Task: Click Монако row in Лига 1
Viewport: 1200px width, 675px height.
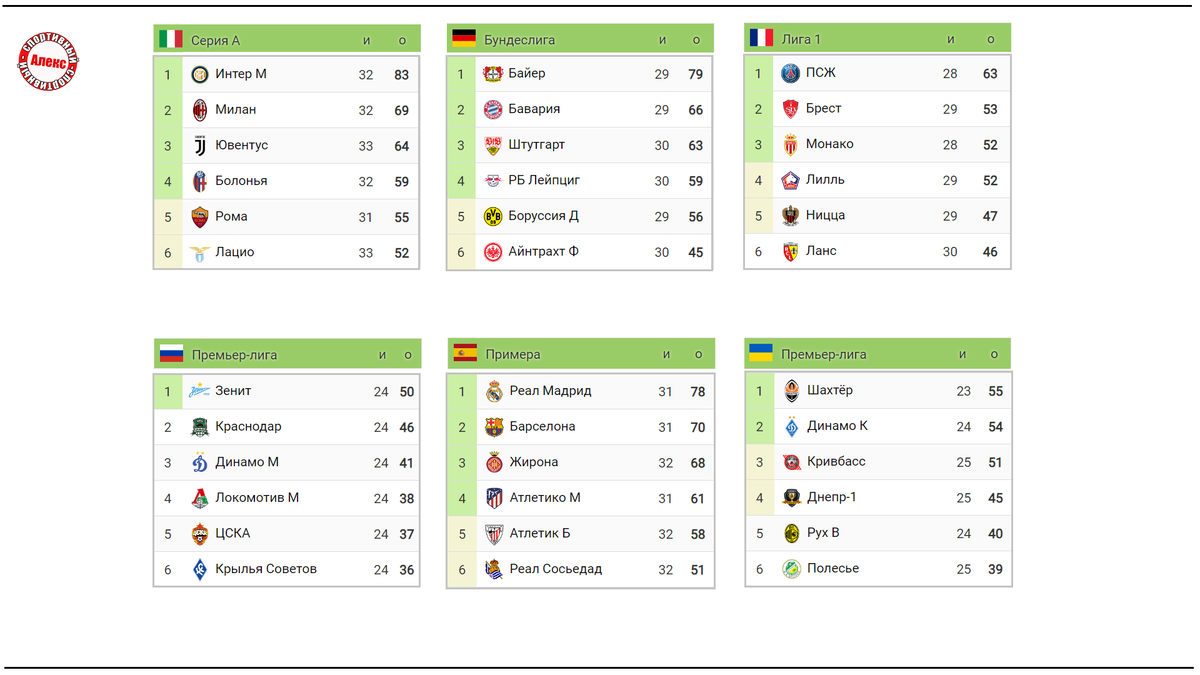Action: tap(878, 144)
